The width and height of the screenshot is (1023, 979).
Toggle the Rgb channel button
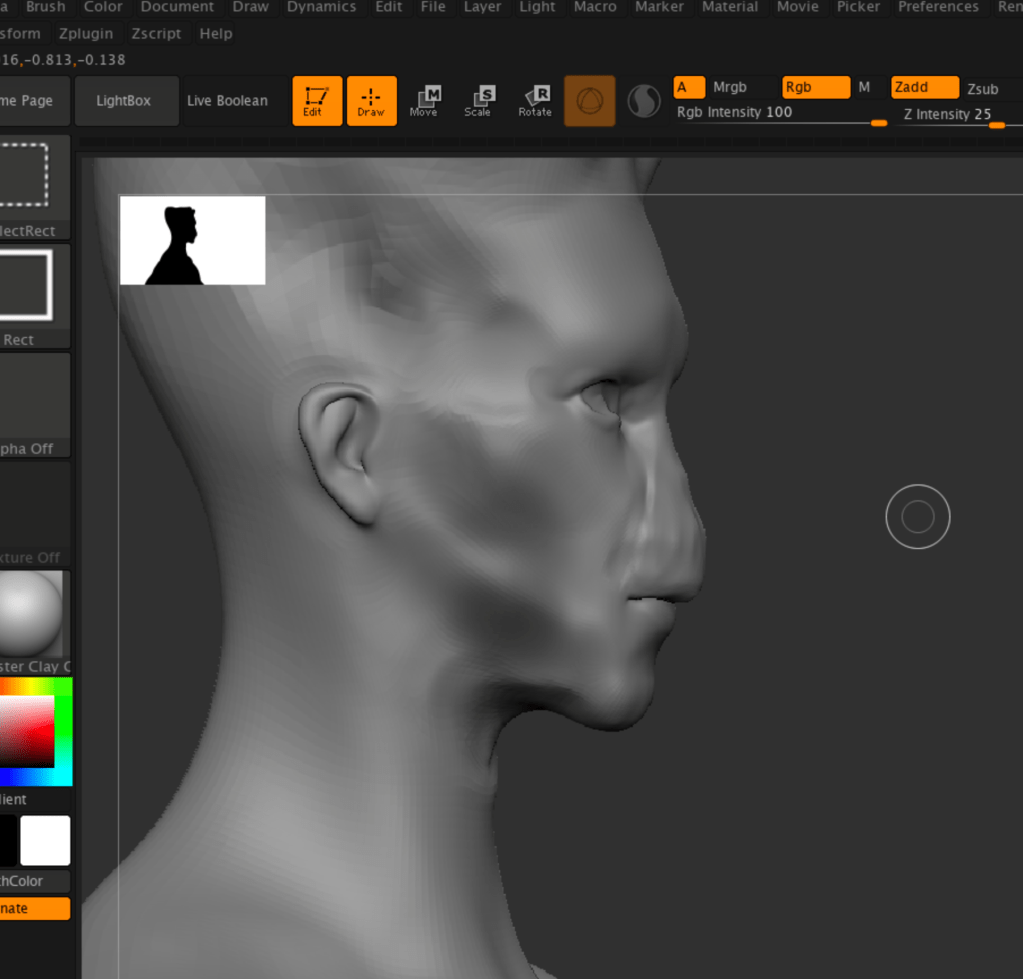tap(816, 87)
